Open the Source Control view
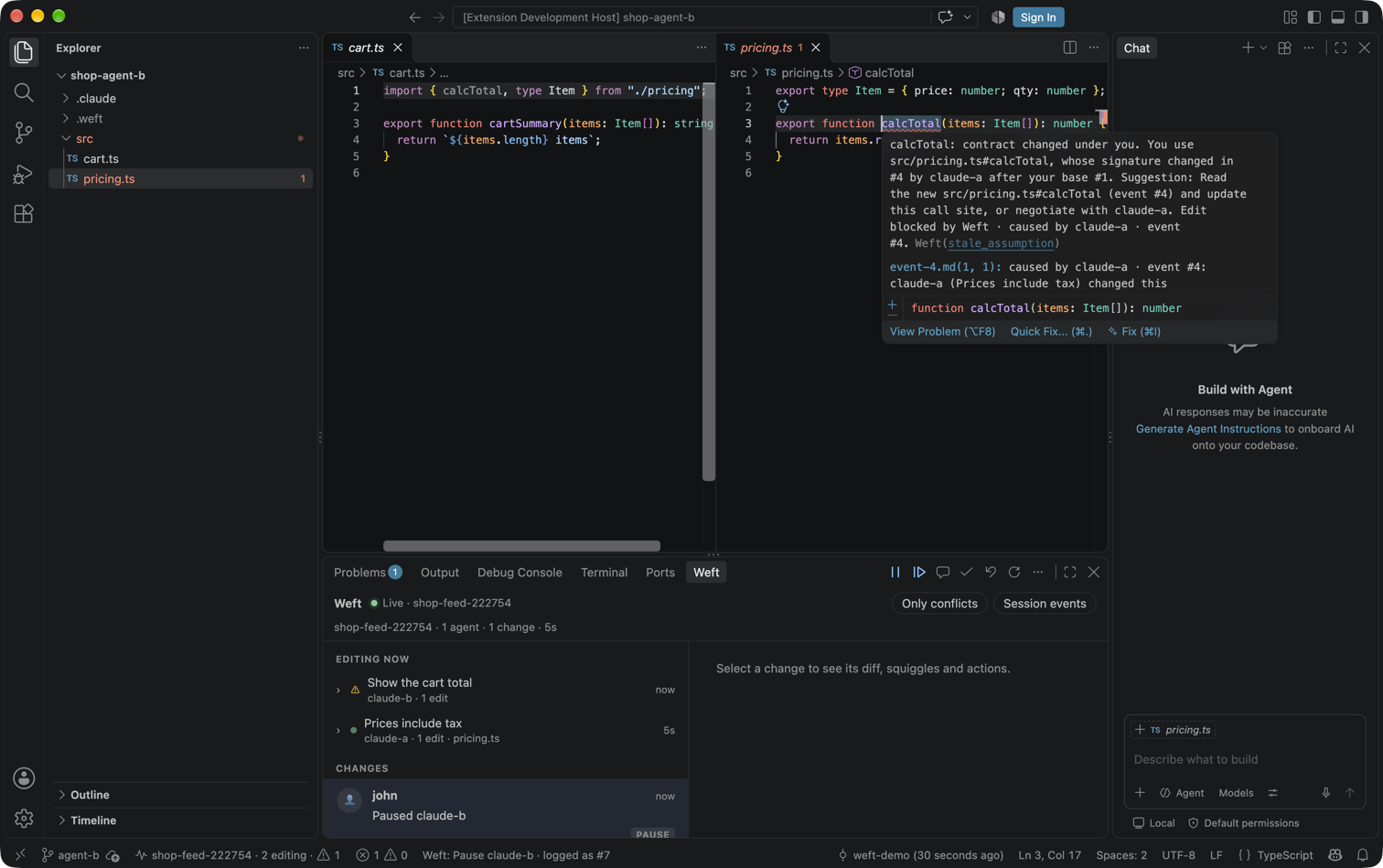Image resolution: width=1383 pixels, height=868 pixels. (x=24, y=133)
